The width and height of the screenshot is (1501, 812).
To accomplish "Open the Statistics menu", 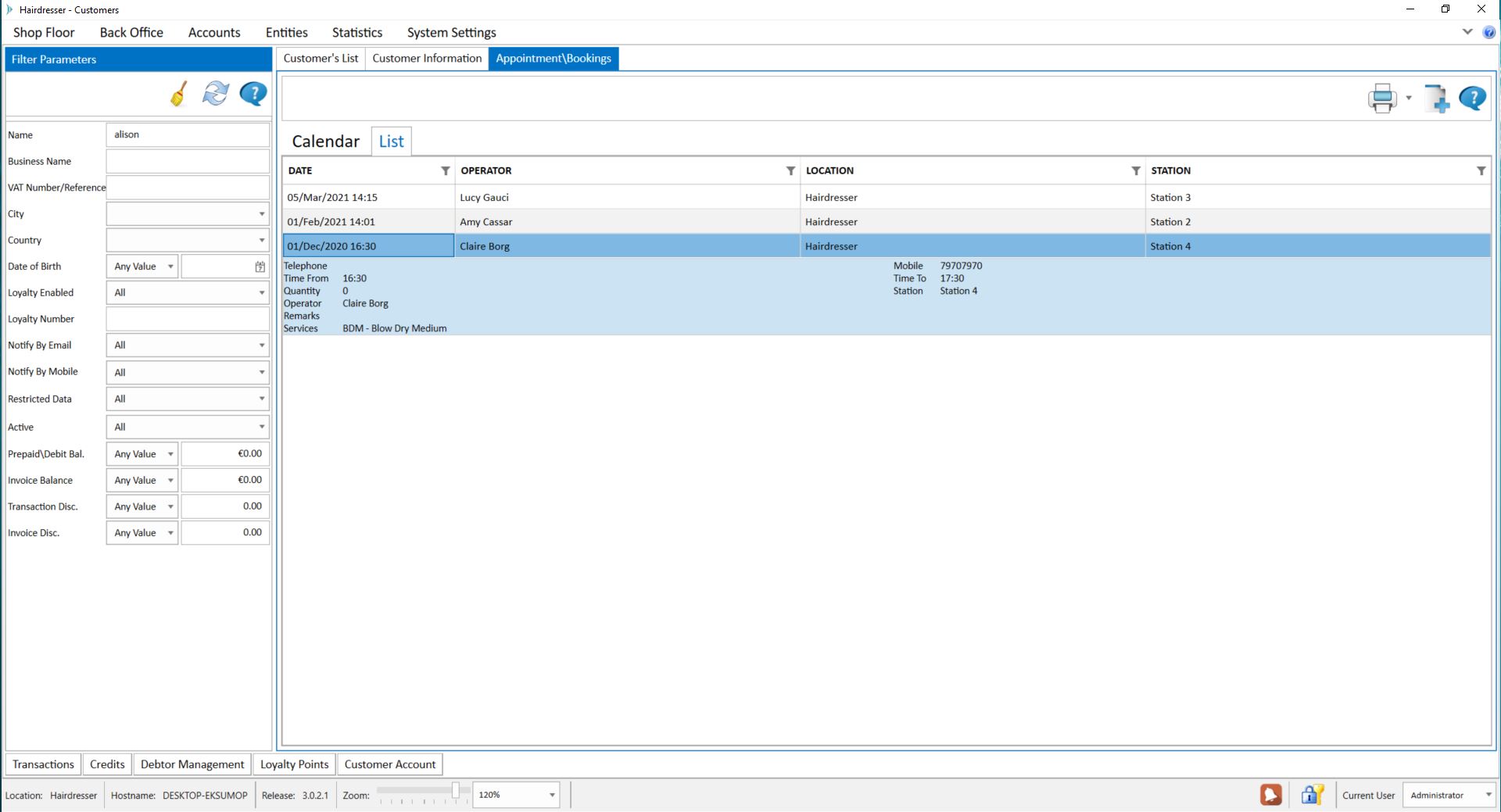I will (x=357, y=32).
